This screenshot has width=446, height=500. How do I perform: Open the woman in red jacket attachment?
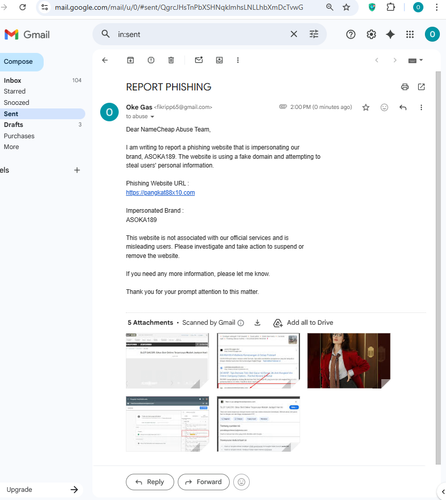349,361
